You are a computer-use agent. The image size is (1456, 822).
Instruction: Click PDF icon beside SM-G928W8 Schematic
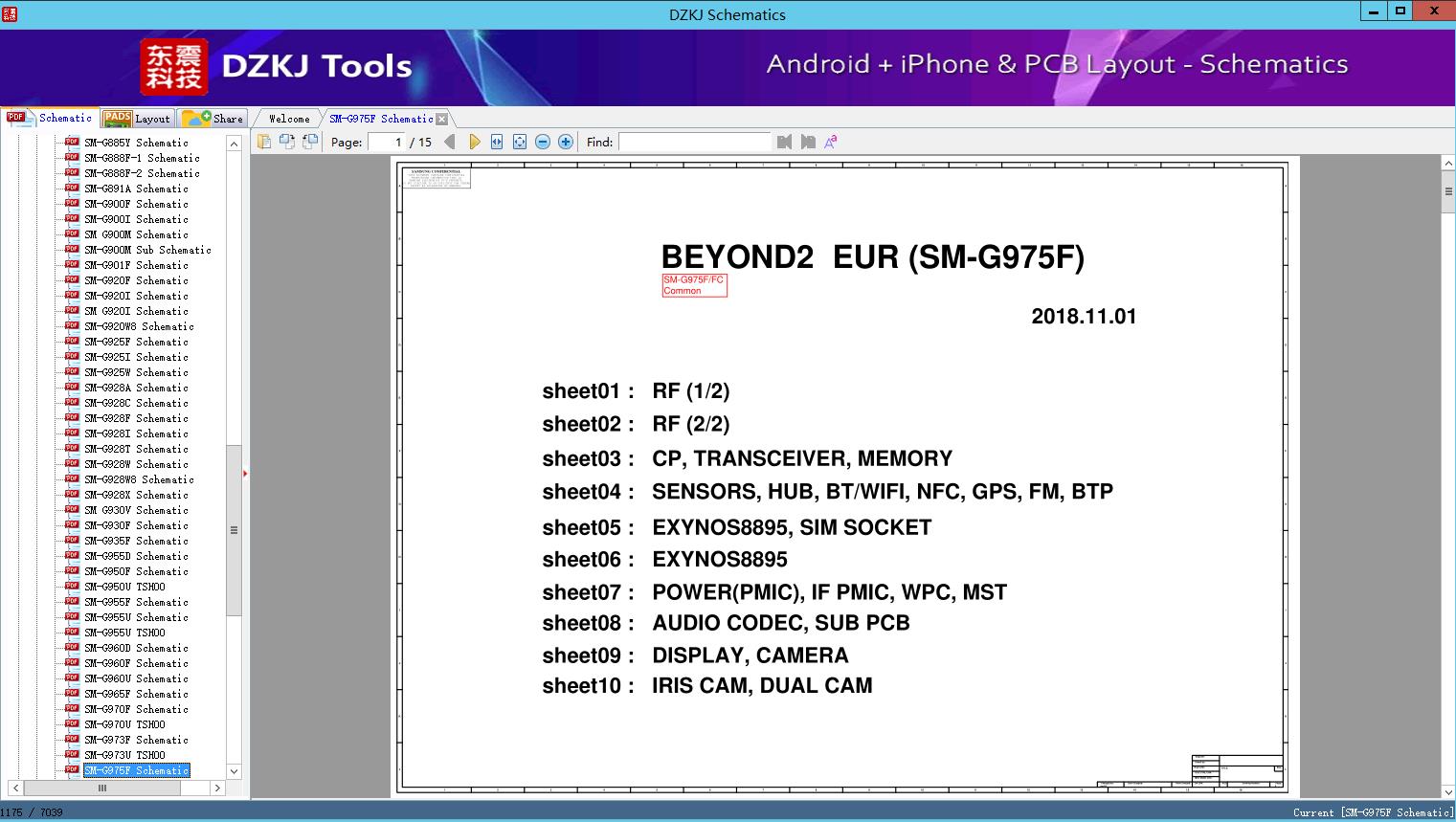[72, 478]
